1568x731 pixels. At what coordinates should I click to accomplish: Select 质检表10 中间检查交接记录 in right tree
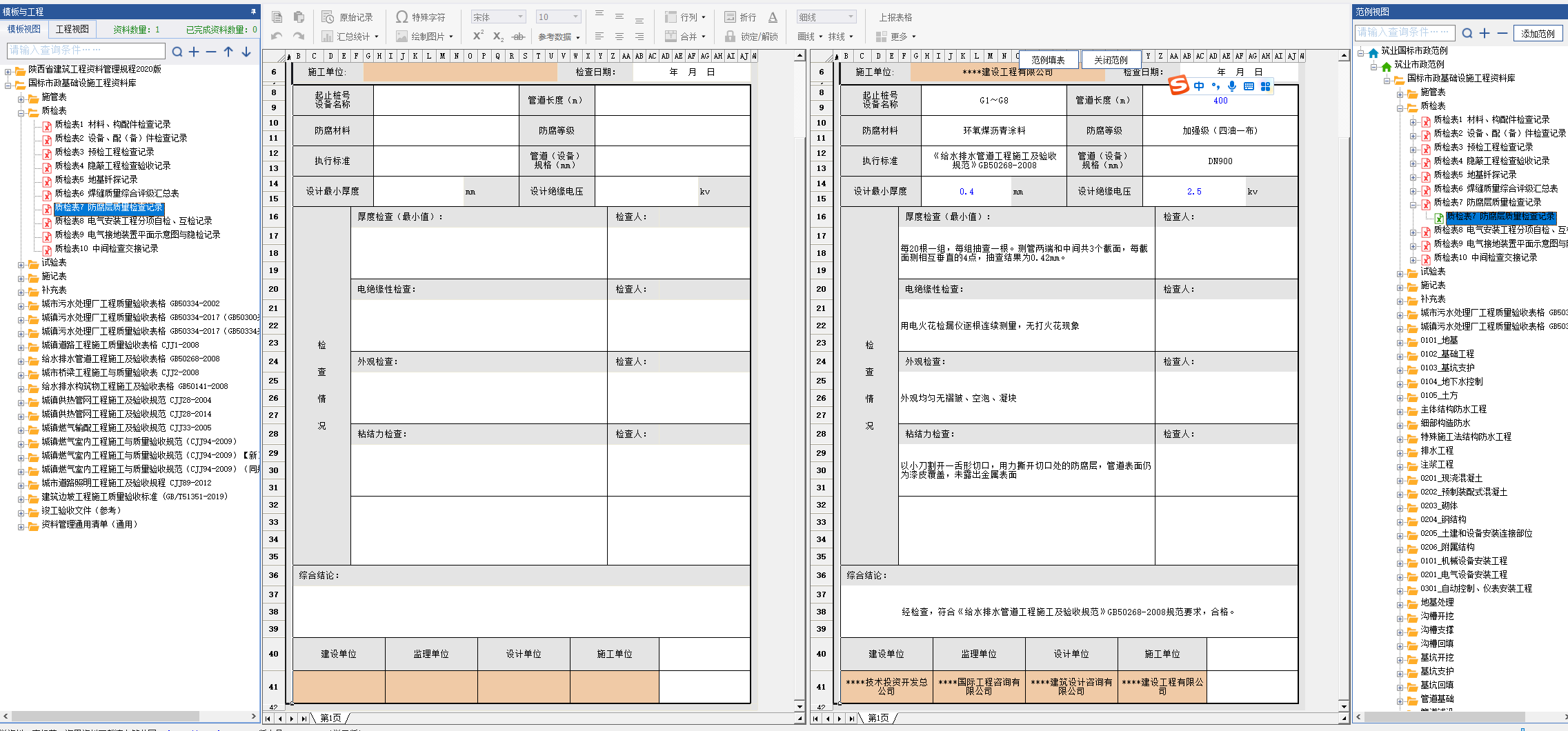pos(1485,257)
